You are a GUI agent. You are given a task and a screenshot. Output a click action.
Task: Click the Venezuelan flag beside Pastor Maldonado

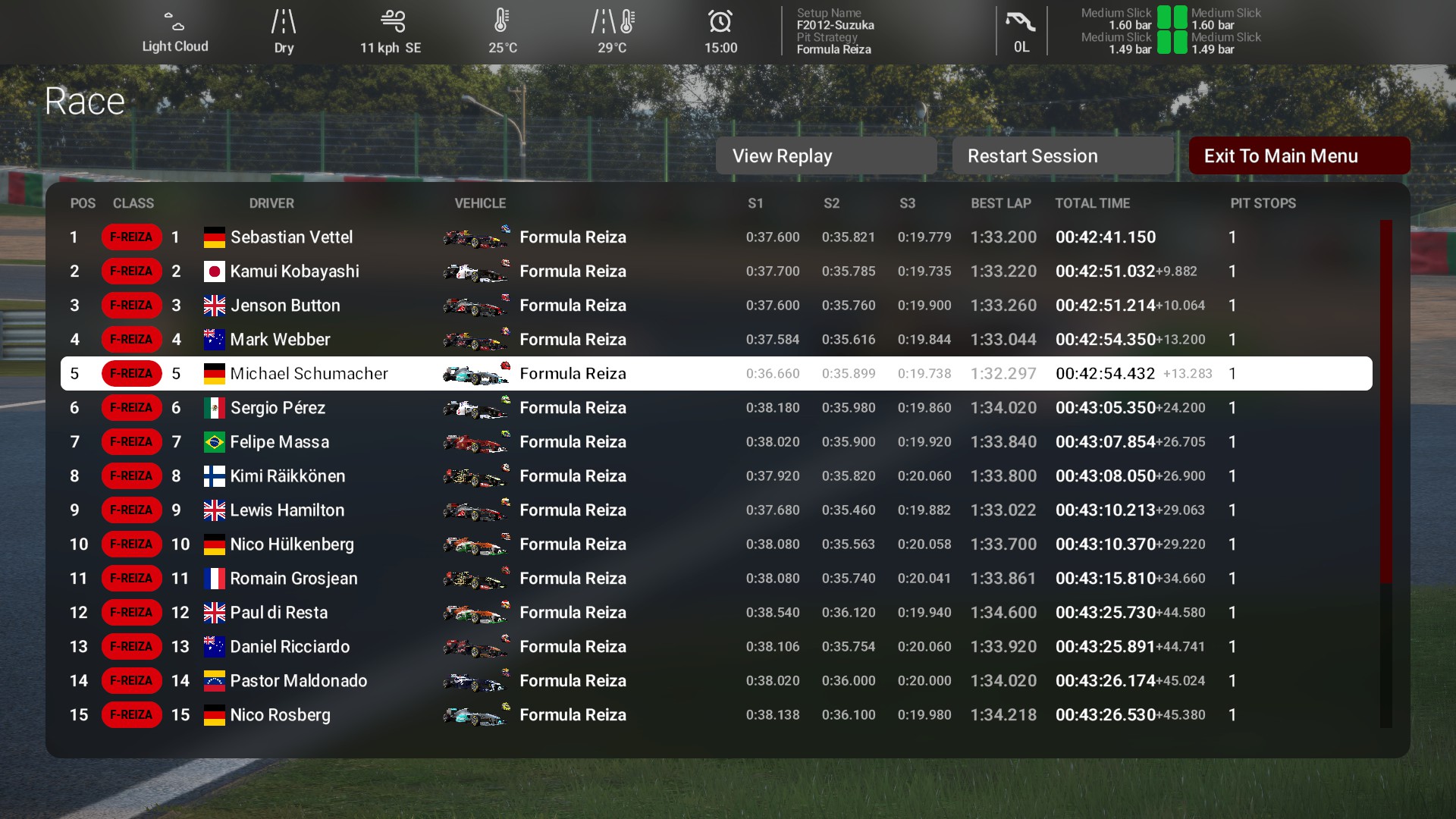coord(215,681)
